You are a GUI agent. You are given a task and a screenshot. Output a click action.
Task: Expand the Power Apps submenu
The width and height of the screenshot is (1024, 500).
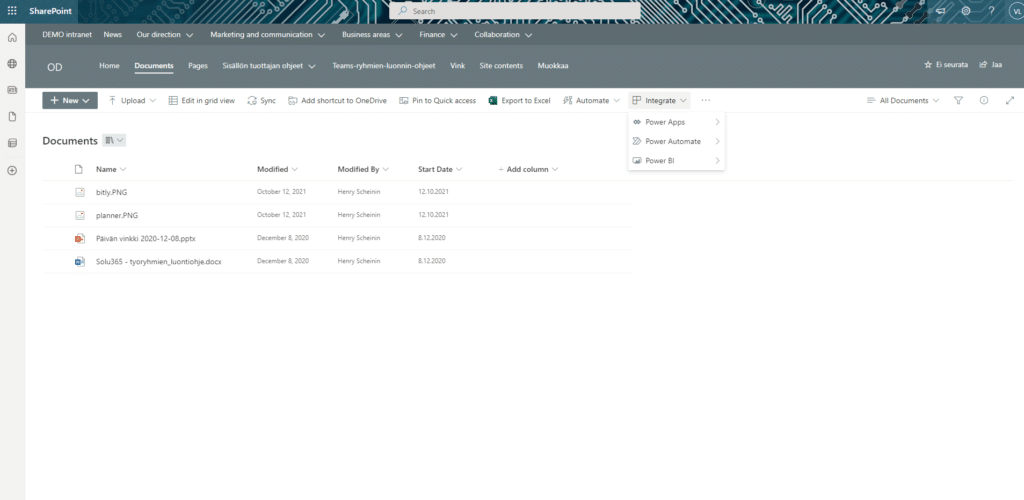pos(675,122)
